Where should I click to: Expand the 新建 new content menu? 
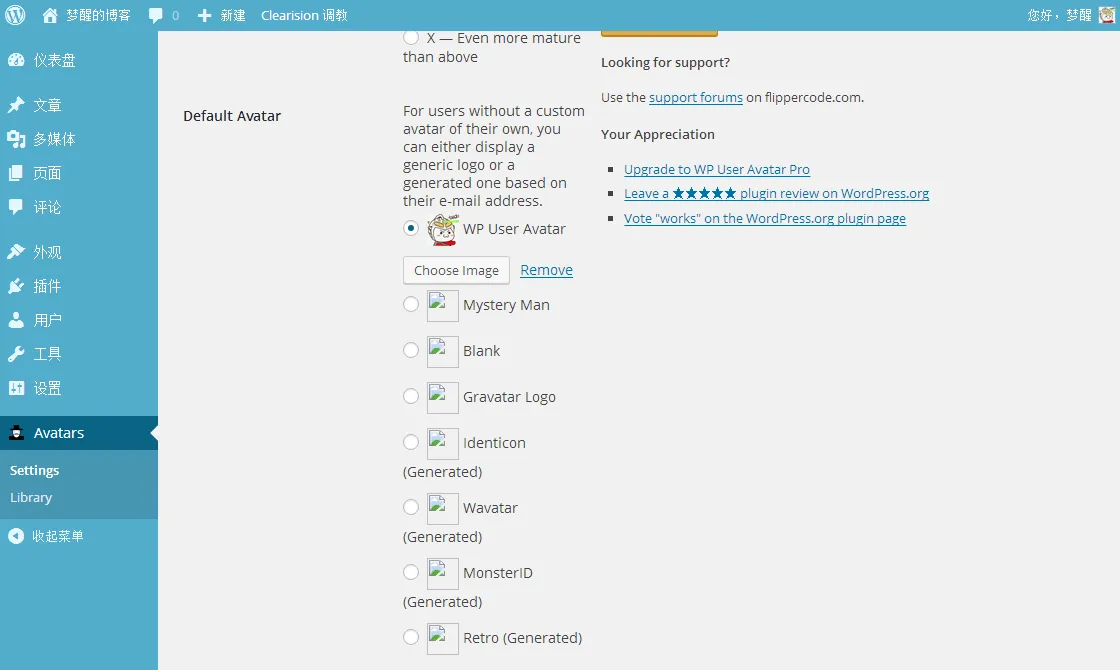(222, 15)
